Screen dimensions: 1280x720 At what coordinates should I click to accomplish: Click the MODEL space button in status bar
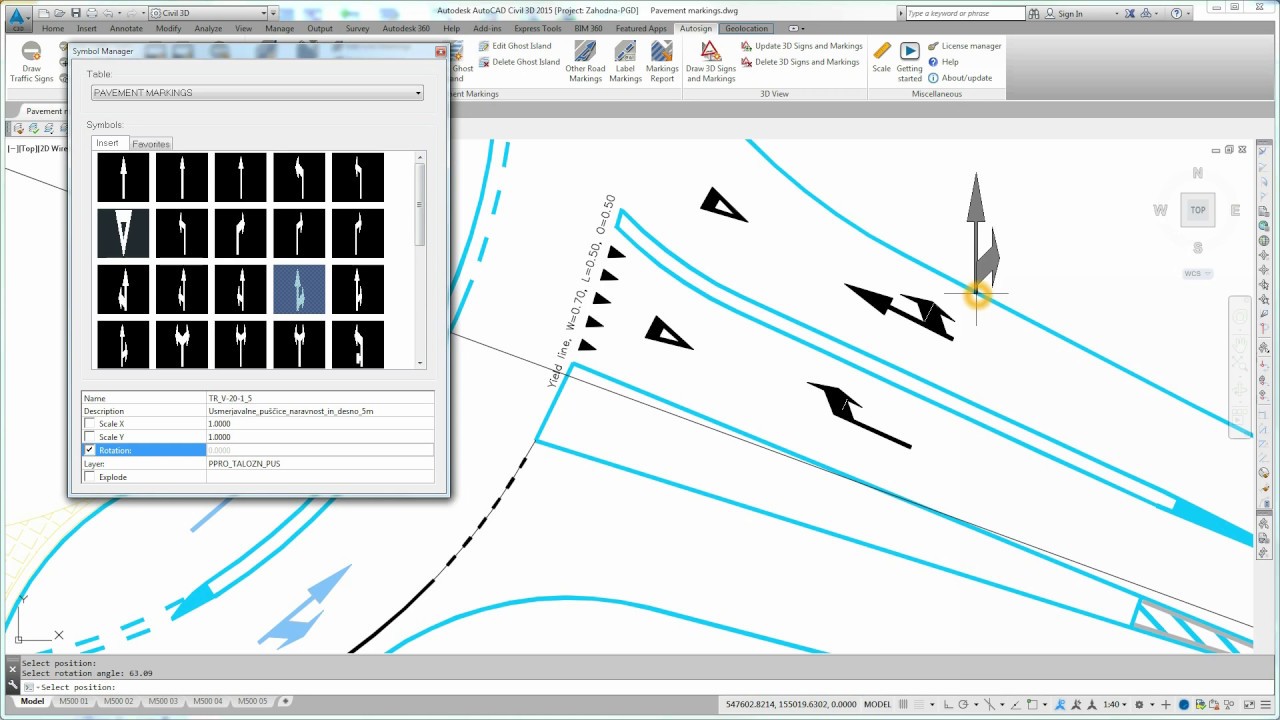tap(877, 704)
